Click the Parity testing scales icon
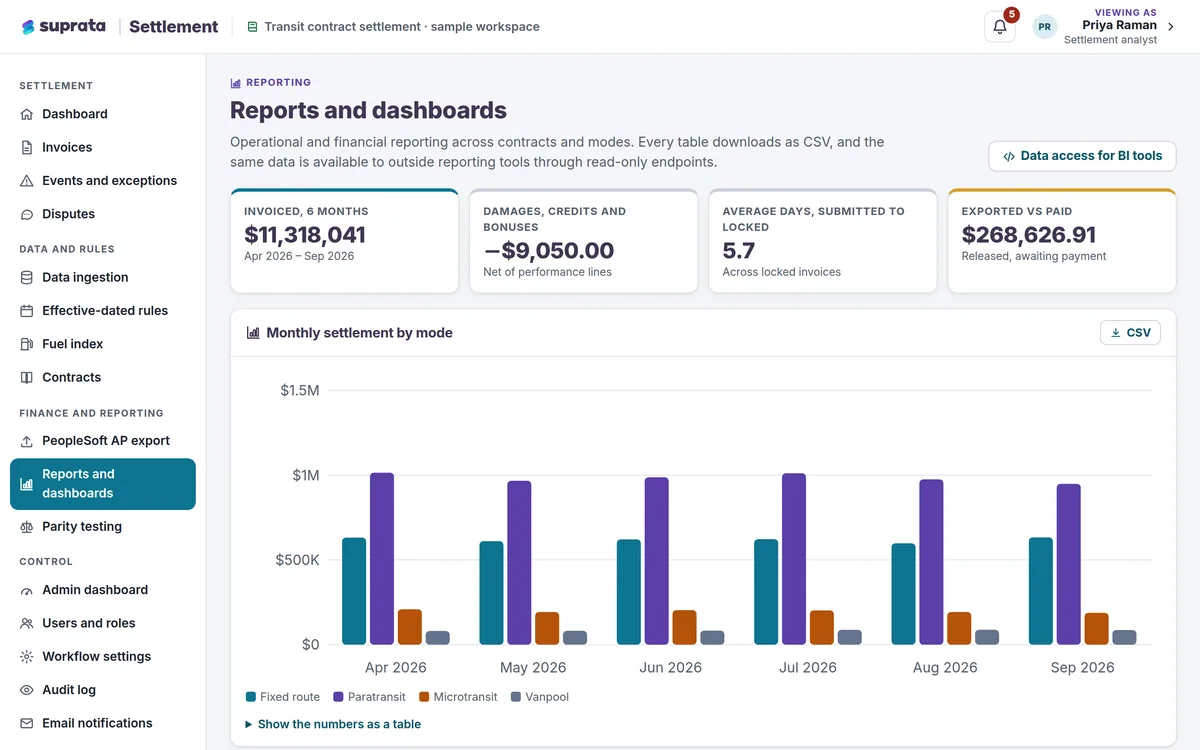Viewport: 1200px width, 750px height. (27, 527)
